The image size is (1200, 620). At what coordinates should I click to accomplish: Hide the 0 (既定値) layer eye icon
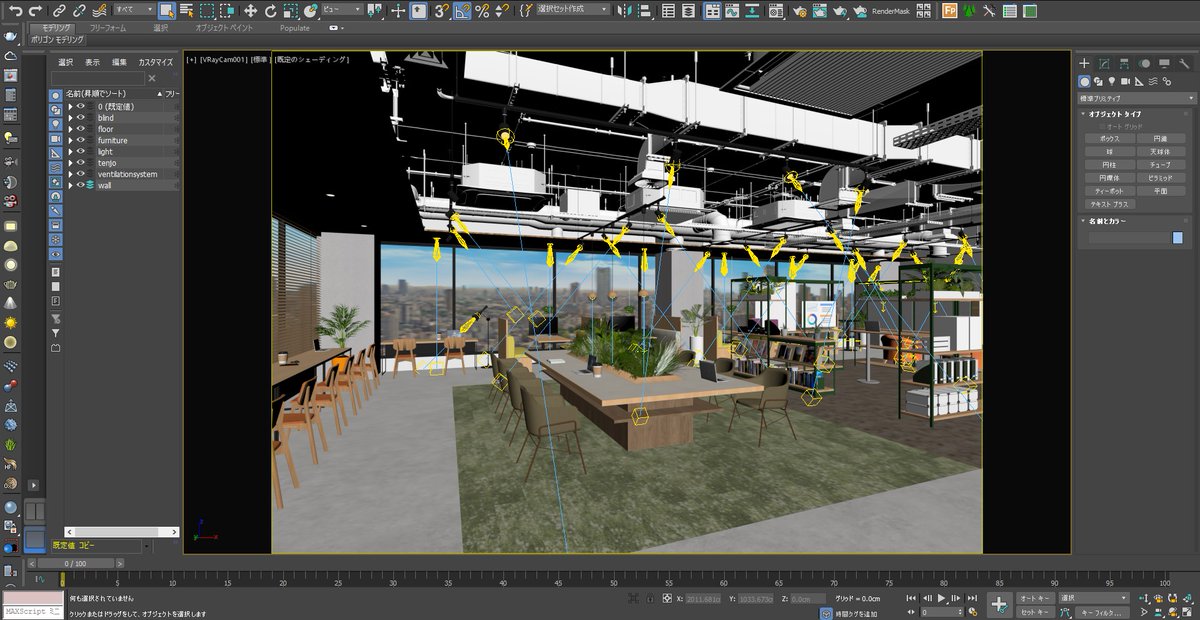click(81, 106)
